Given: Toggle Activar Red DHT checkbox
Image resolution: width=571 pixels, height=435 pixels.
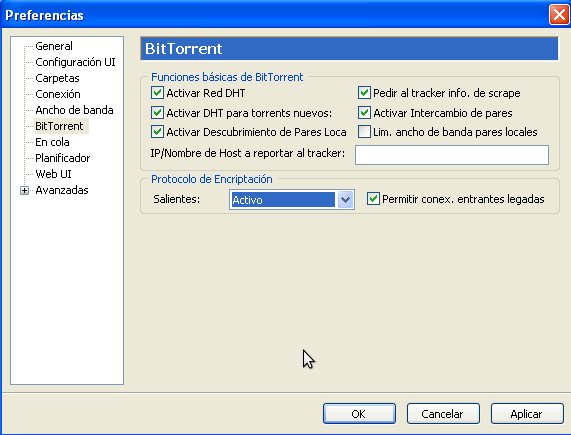Looking at the screenshot, I should pyautogui.click(x=157, y=93).
